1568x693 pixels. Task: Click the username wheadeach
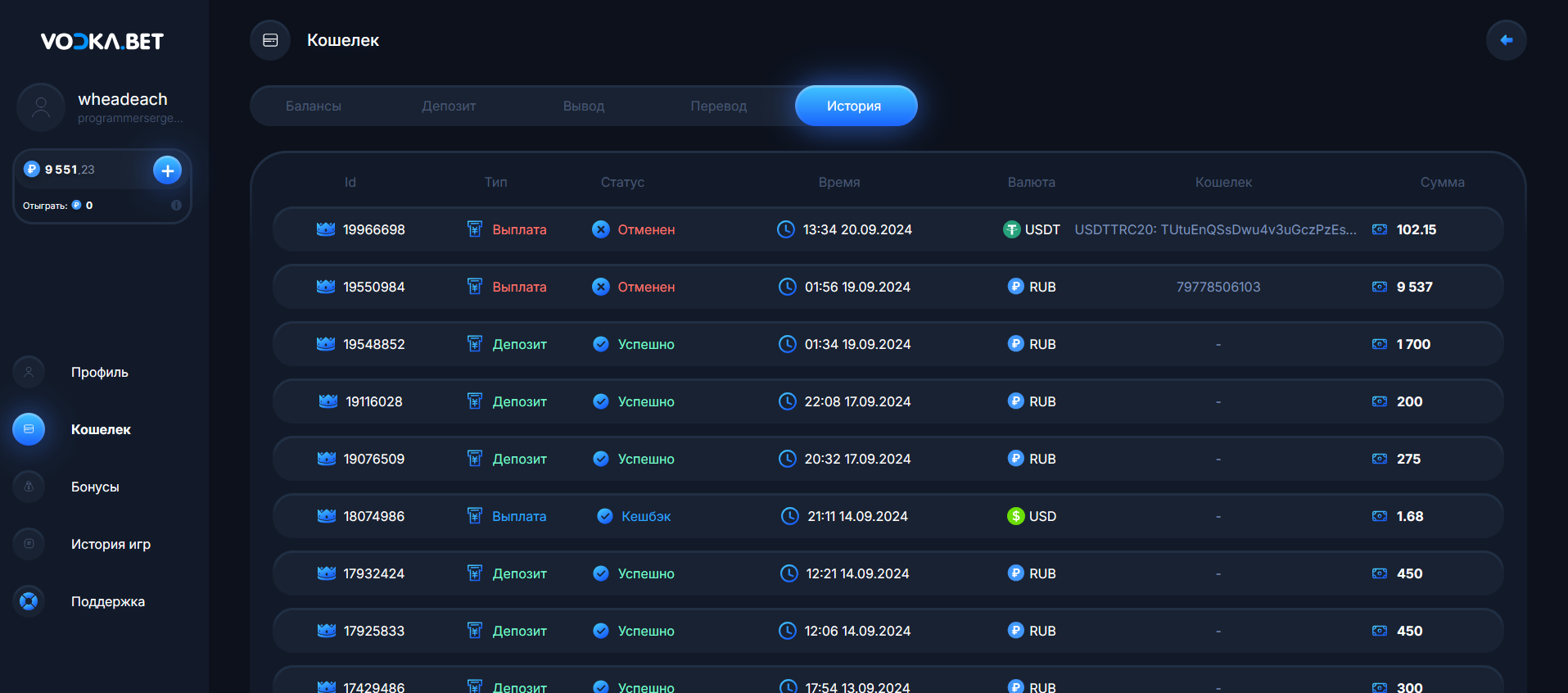click(x=123, y=99)
